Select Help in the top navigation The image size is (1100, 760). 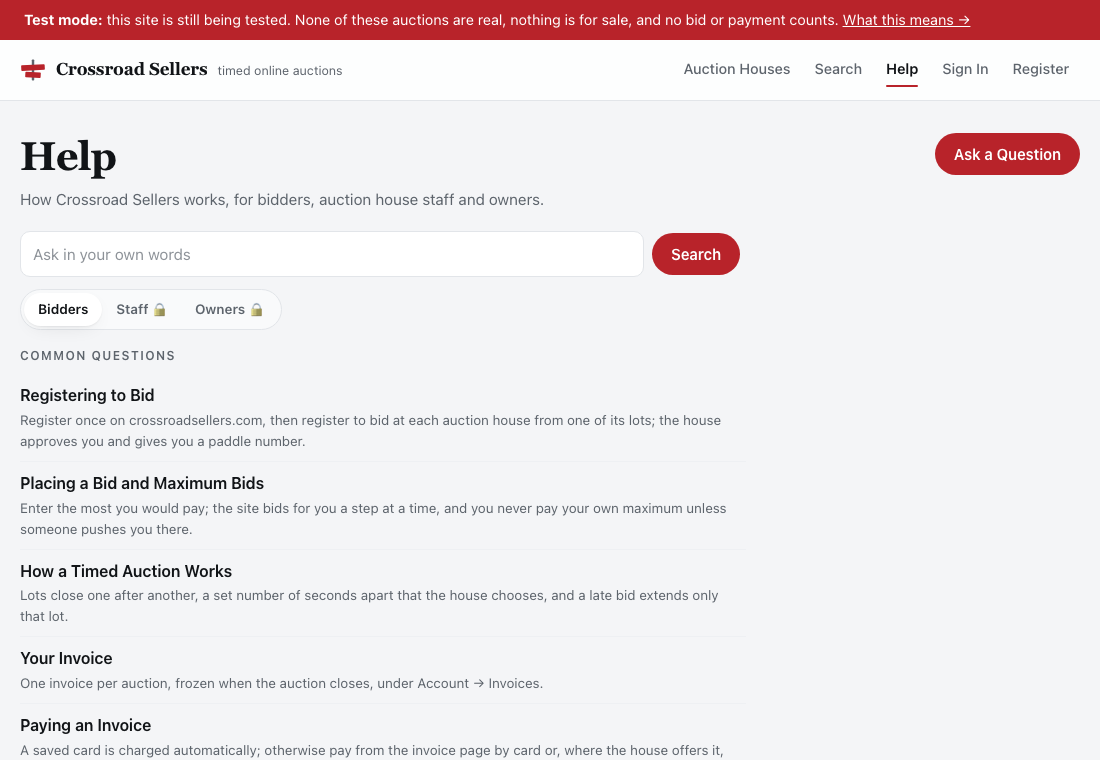click(901, 69)
